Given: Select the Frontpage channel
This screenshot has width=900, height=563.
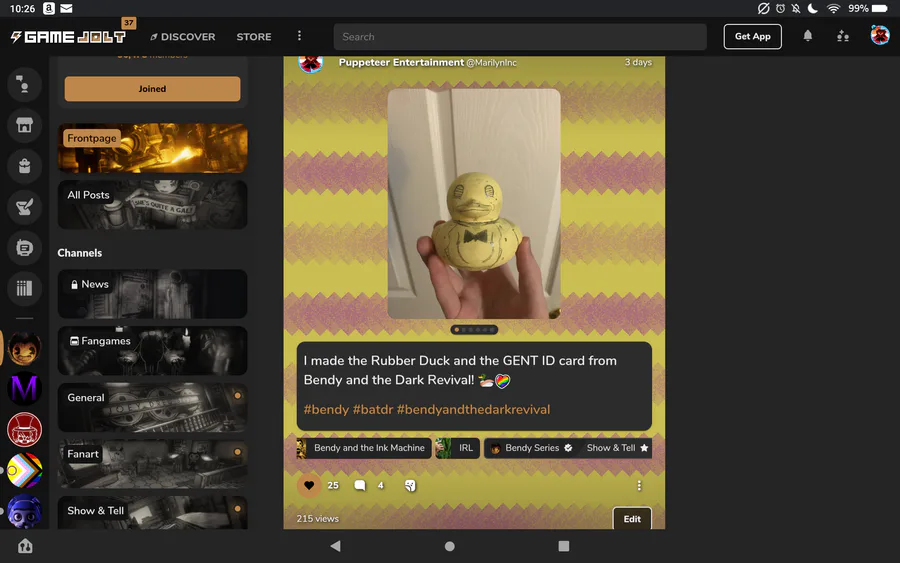Looking at the screenshot, I should point(152,148).
